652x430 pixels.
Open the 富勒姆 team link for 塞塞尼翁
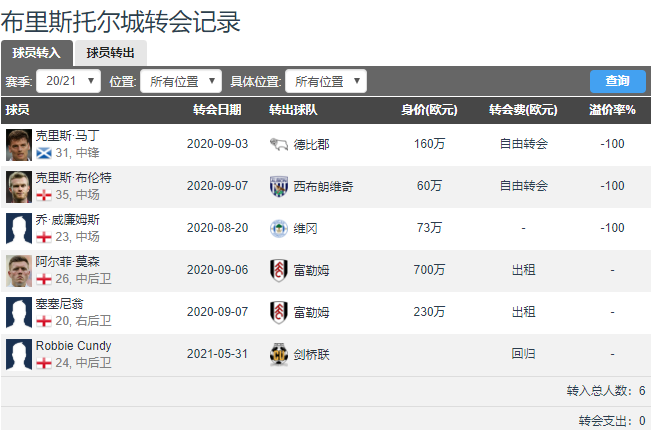314,312
